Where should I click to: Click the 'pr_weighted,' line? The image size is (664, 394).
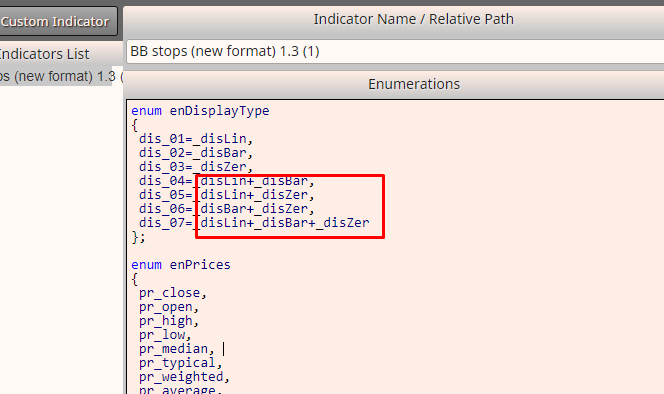point(184,377)
